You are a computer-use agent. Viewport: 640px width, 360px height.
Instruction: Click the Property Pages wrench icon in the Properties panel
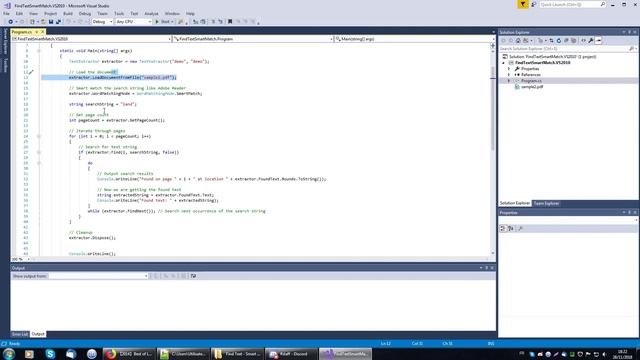pyautogui.click(x=520, y=229)
